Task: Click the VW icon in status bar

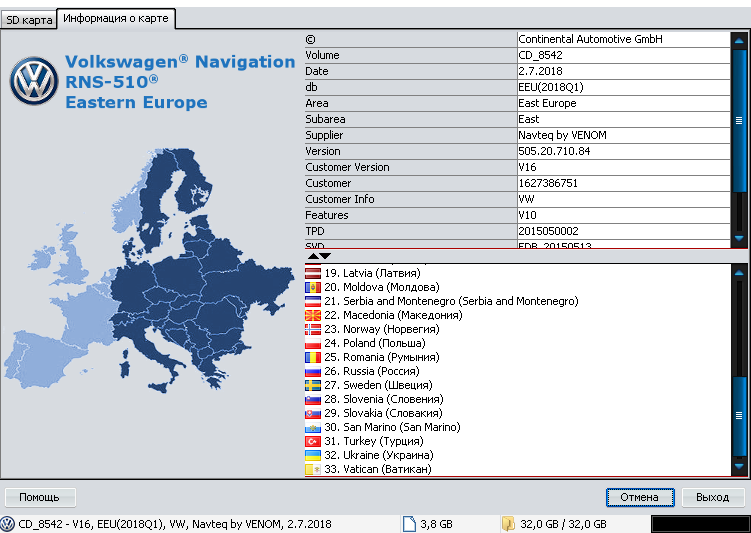Action: [8, 524]
